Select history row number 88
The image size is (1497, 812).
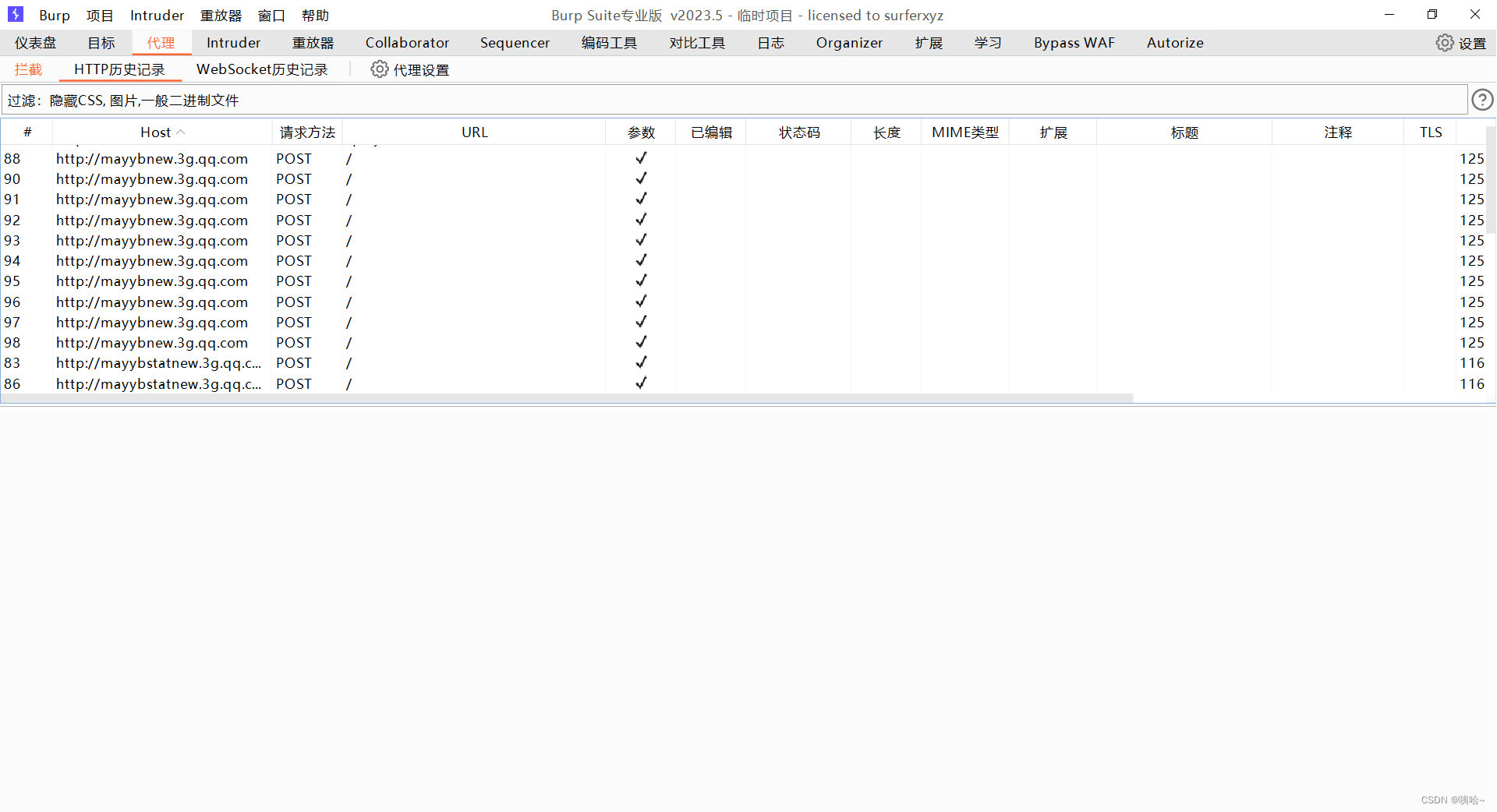click(x=744, y=159)
